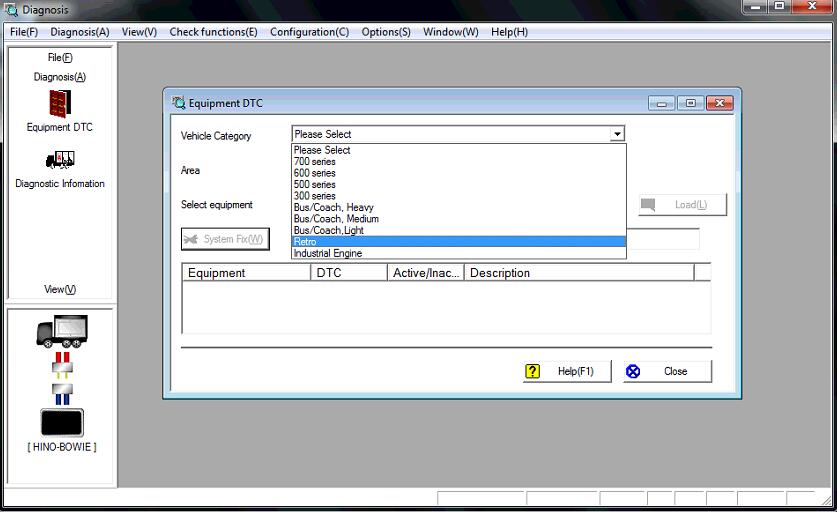The width and height of the screenshot is (837, 512).
Task: Open the Options(S) menu
Action: pos(386,32)
